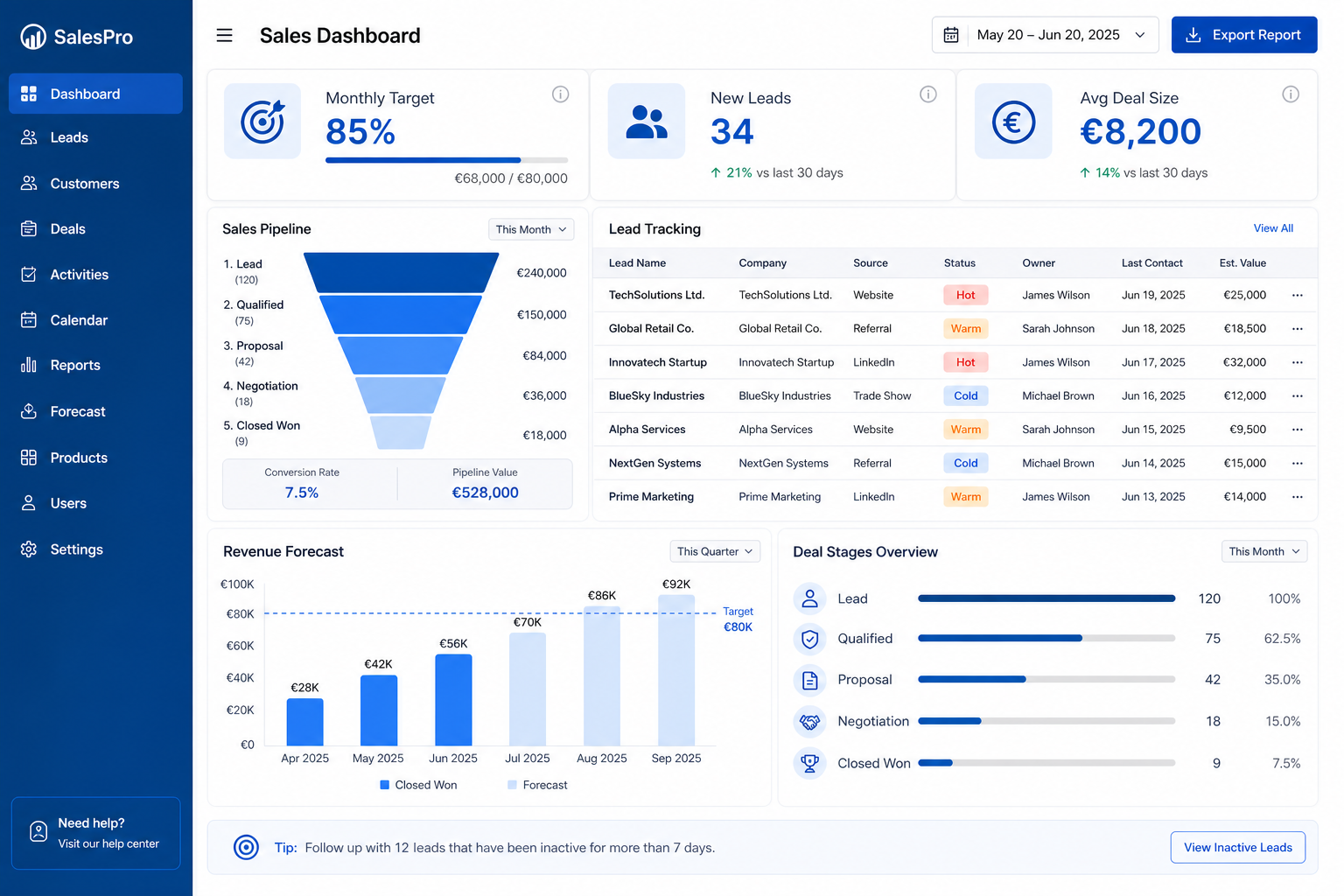Click the Lead stage of the funnel
This screenshot has width=1344, height=896.
402,273
